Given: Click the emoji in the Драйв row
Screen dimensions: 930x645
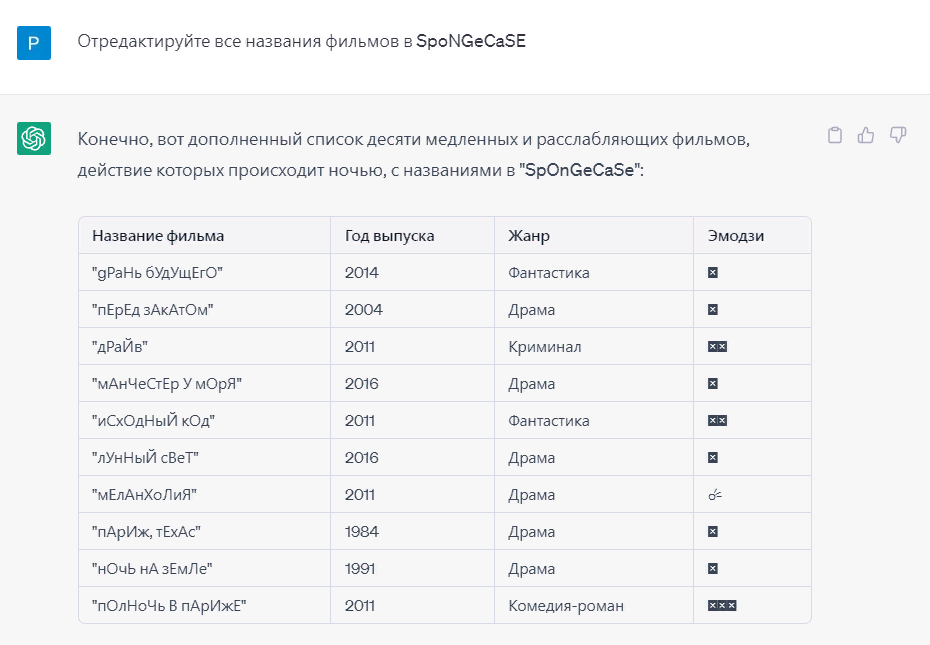Looking at the screenshot, I should [x=717, y=346].
